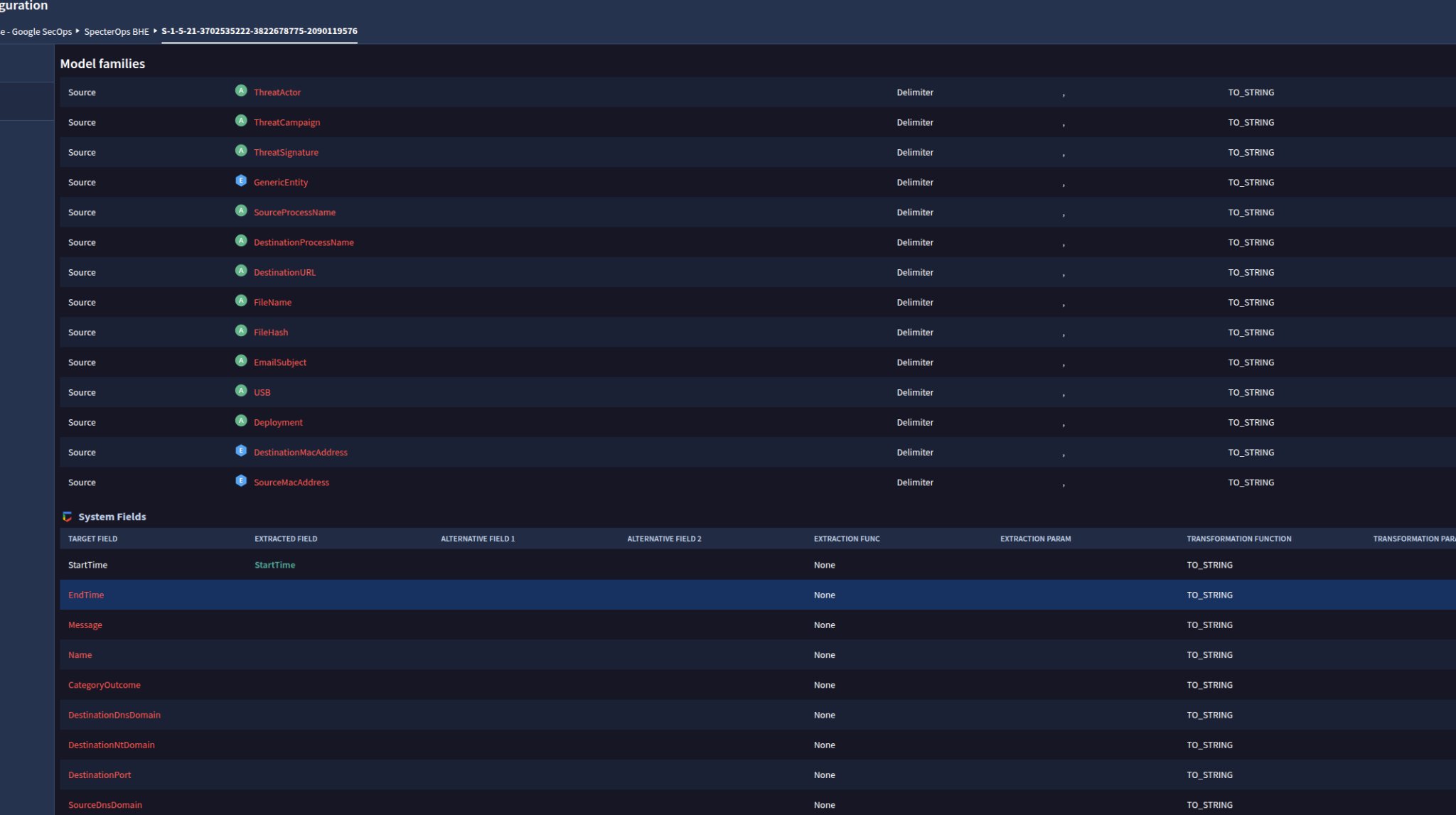Click the blue entity icon beside GenericEntity
This screenshot has width=1456, height=815.
(241, 180)
